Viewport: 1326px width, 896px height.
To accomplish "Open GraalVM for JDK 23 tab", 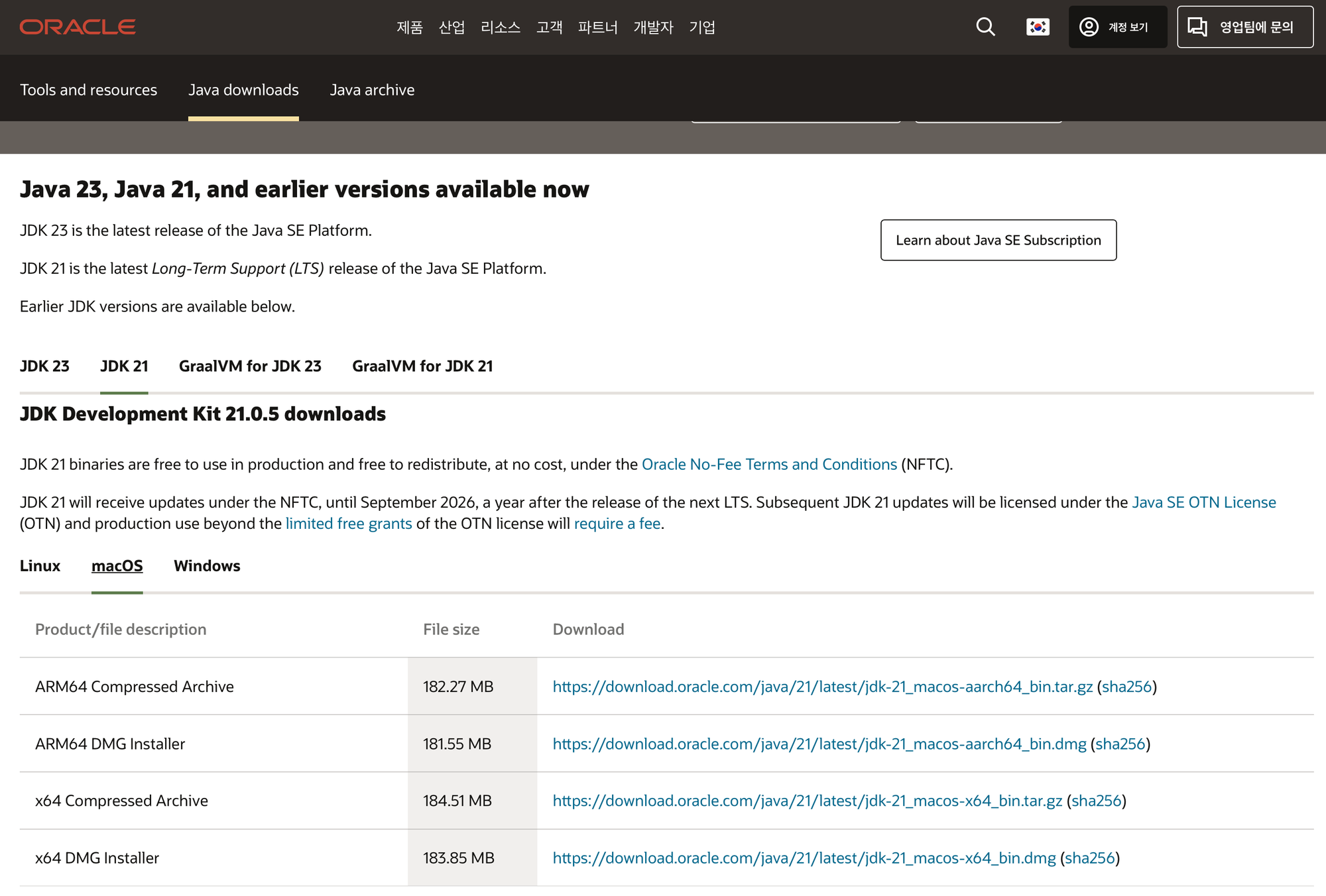I will [x=250, y=366].
